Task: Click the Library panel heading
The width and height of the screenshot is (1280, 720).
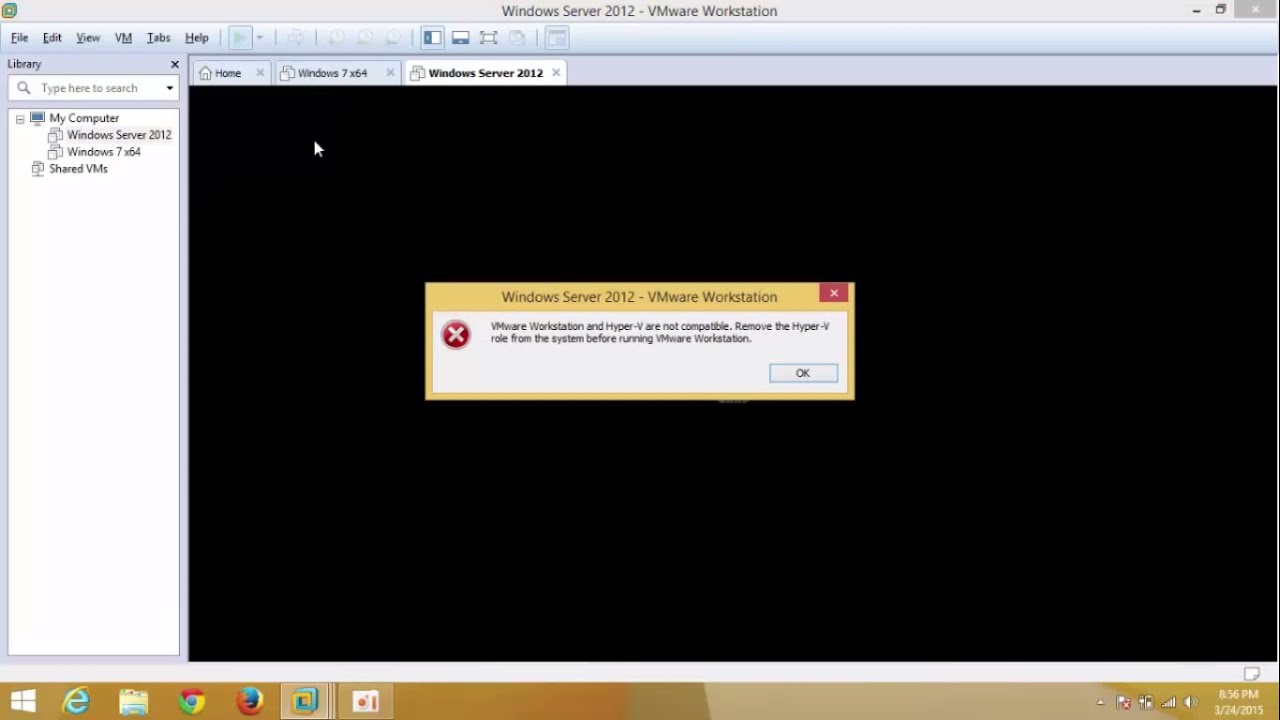Action: tap(24, 64)
